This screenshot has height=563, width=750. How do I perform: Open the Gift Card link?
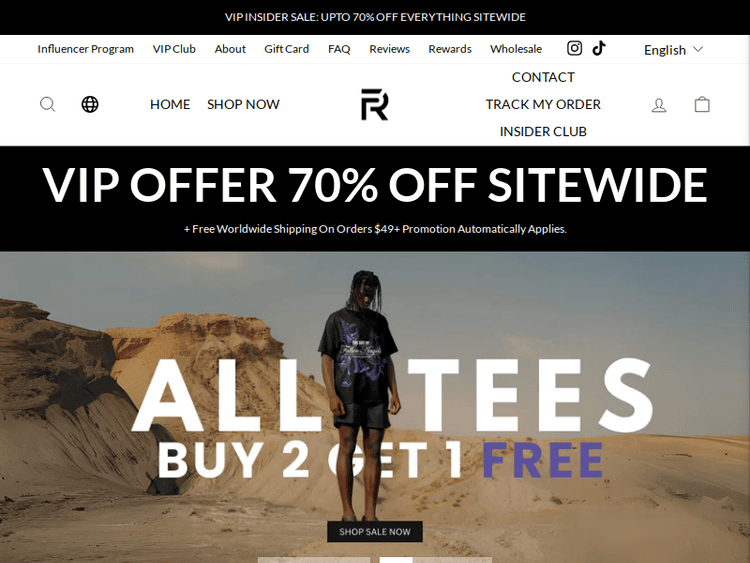point(287,49)
